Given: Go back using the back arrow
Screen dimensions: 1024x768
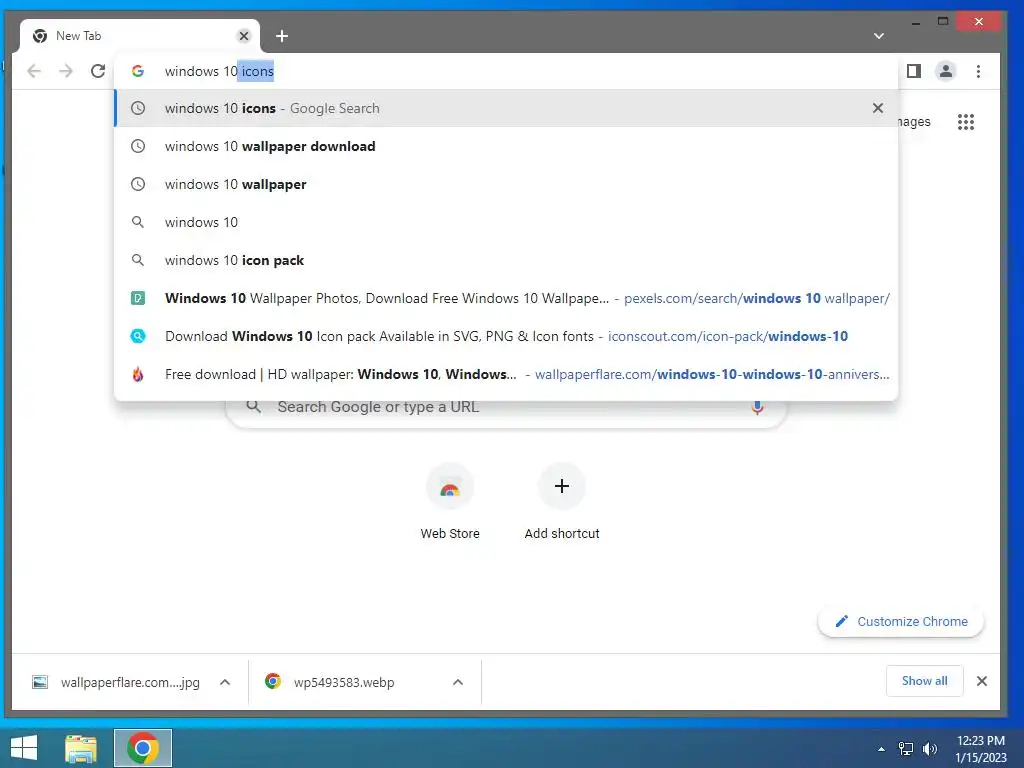Looking at the screenshot, I should pos(34,71).
